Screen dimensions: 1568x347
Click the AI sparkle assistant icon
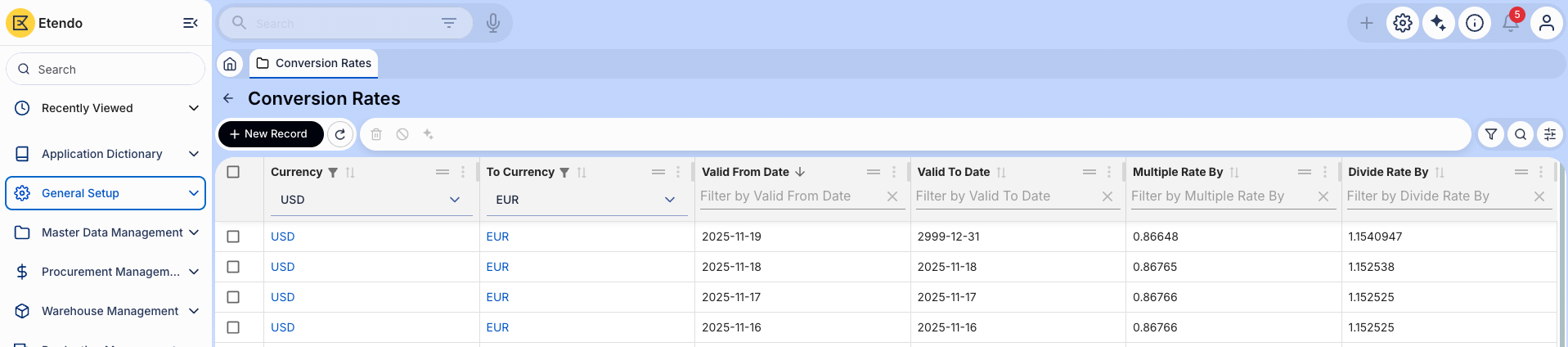[x=1438, y=23]
